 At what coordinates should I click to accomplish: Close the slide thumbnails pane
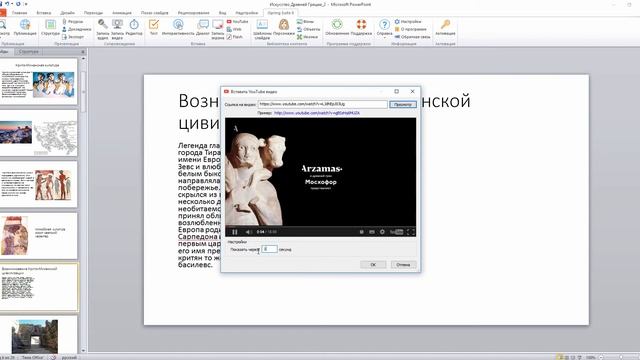pos(83,51)
